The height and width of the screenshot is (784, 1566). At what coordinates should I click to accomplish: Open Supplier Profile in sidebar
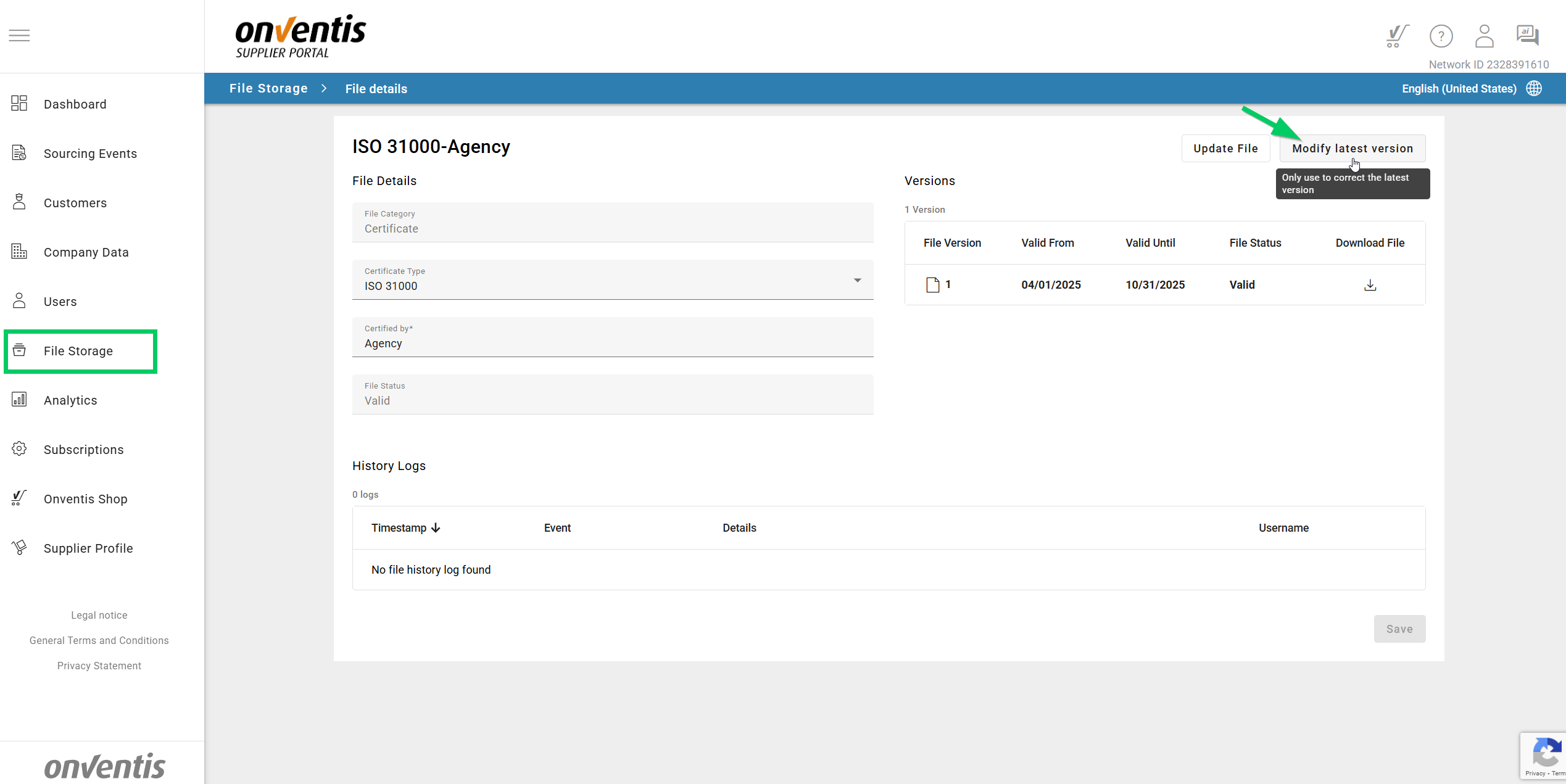pyautogui.click(x=88, y=548)
